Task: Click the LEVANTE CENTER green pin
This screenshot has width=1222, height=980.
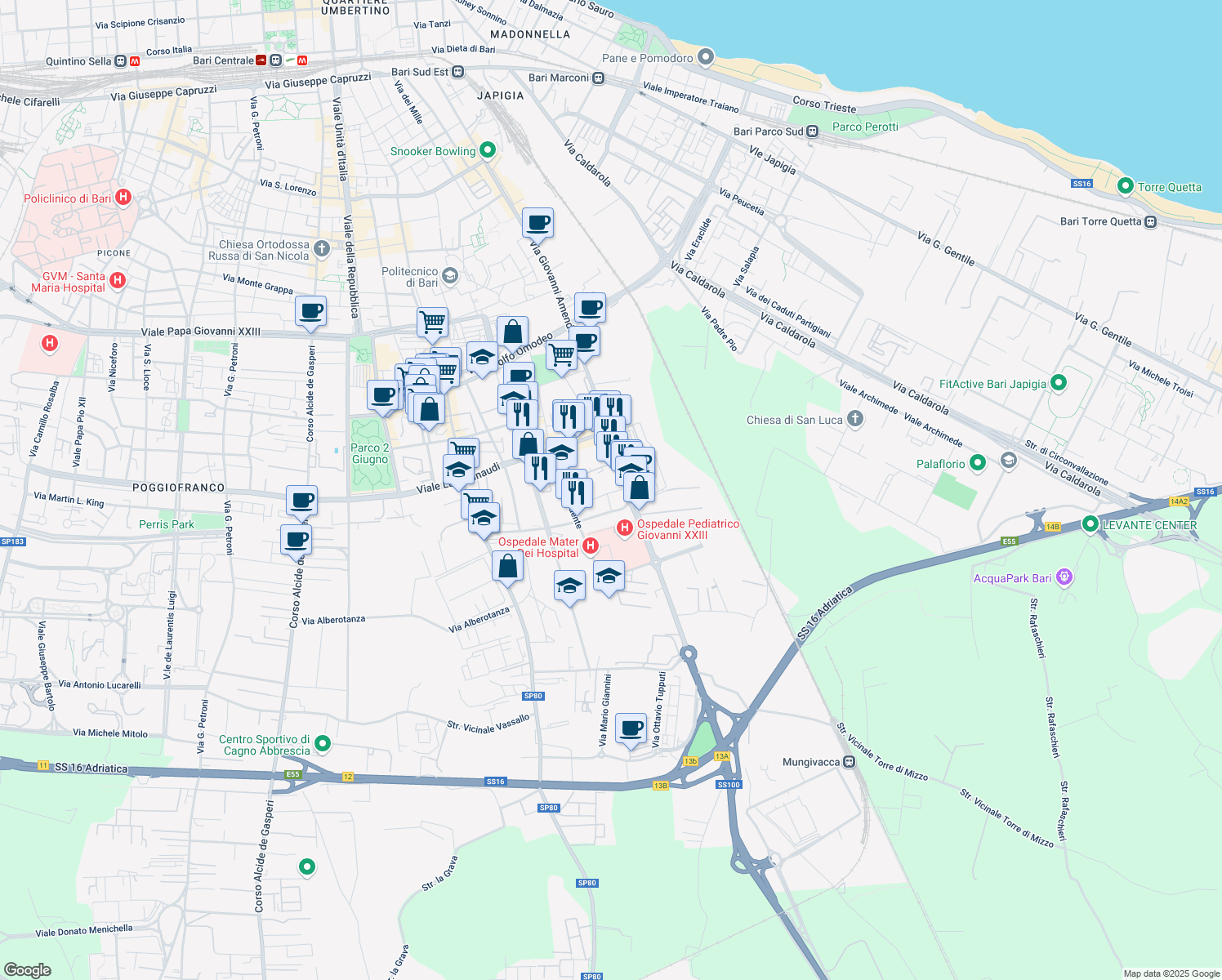Action: (1090, 524)
